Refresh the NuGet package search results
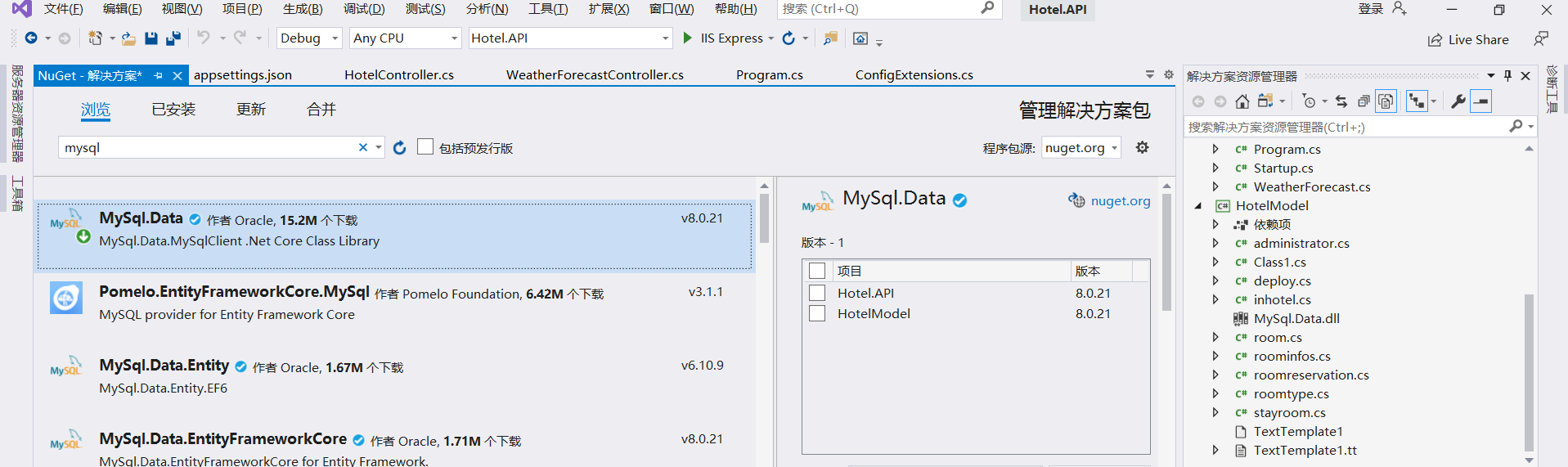 point(399,147)
